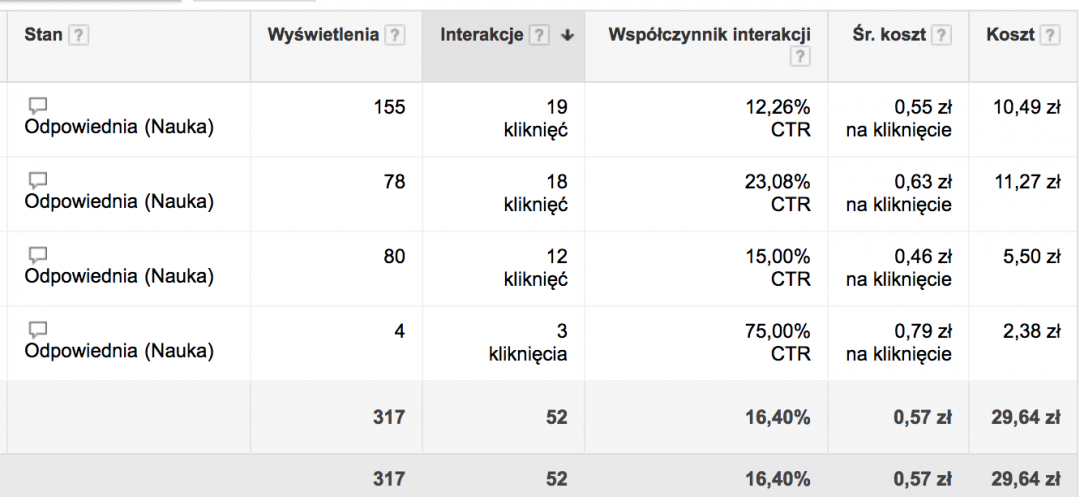Image resolution: width=1080 pixels, height=497 pixels.
Task: Click the 0,46 zł na kliknięcie cell
Action: click(898, 268)
